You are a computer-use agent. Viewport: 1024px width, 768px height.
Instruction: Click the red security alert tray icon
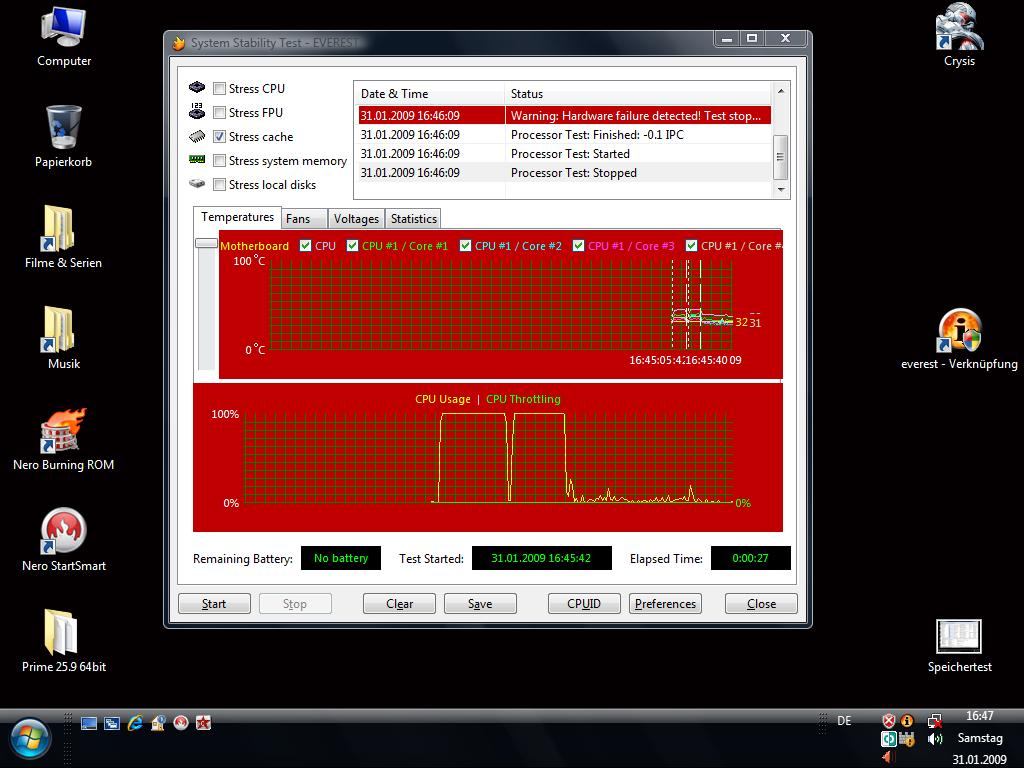(888, 721)
